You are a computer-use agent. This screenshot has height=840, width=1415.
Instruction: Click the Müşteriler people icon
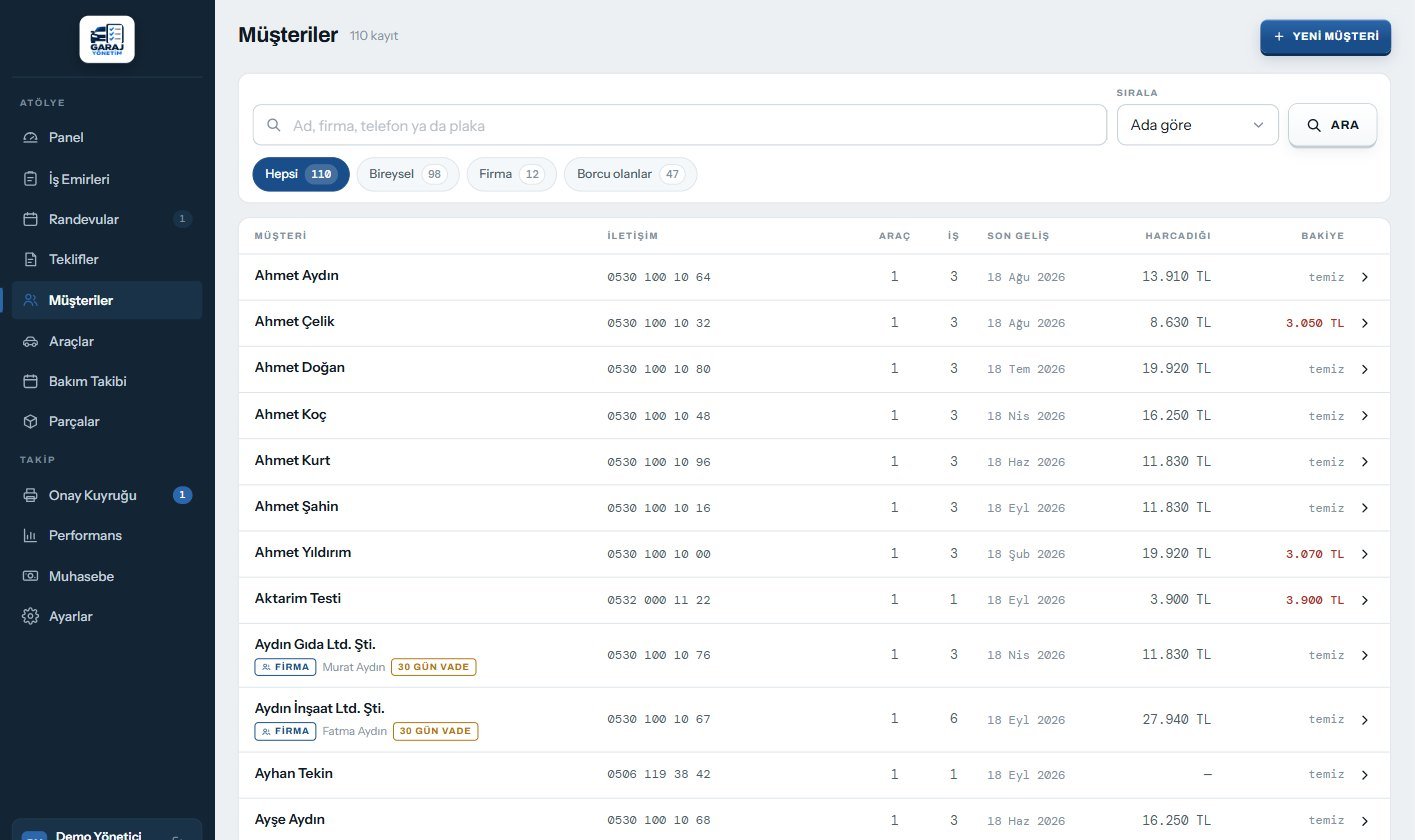[x=30, y=300]
